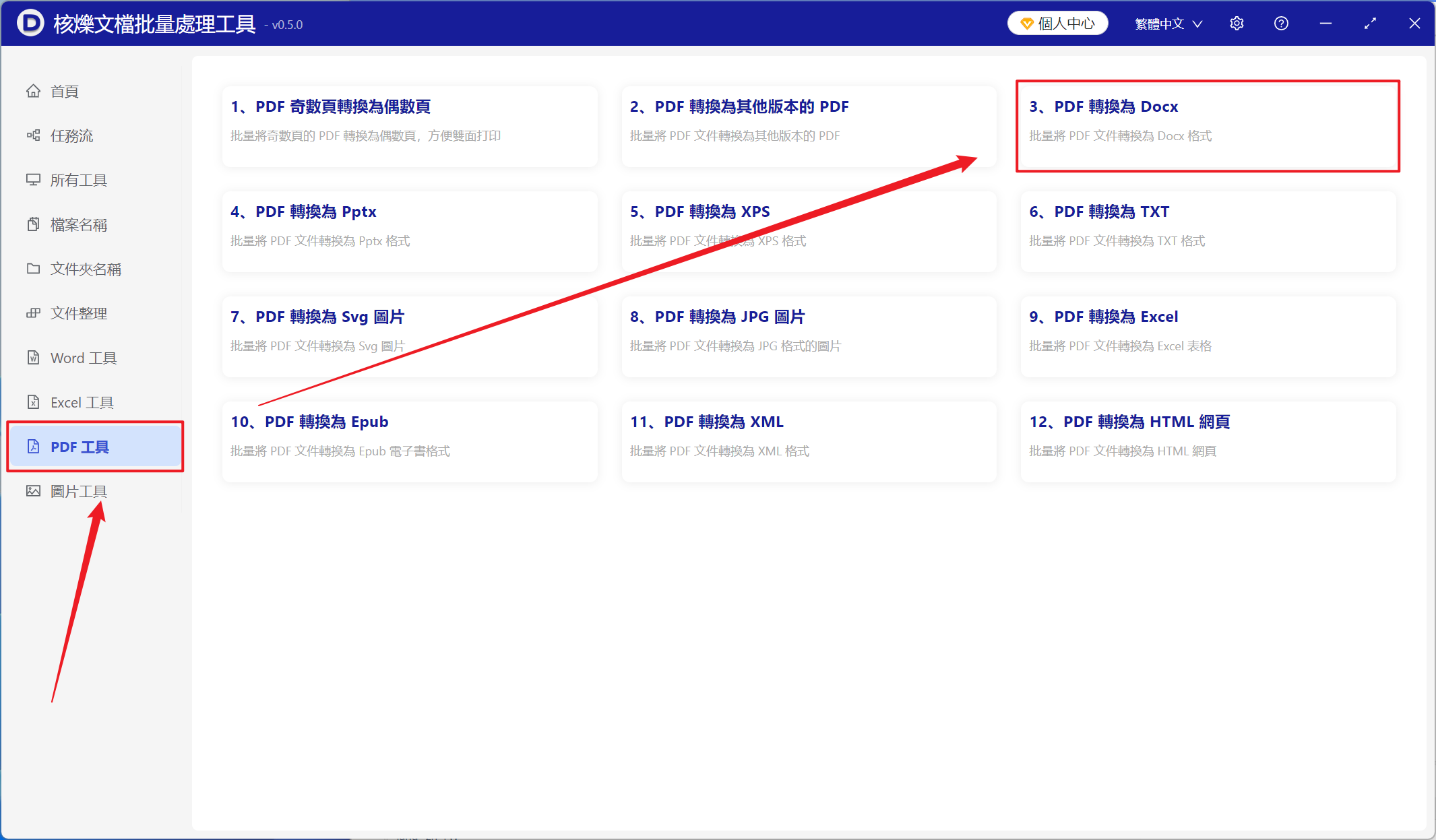Viewport: 1436px width, 840px height.
Task: Click the PDF document icon in the sidebar
Action: point(33,447)
